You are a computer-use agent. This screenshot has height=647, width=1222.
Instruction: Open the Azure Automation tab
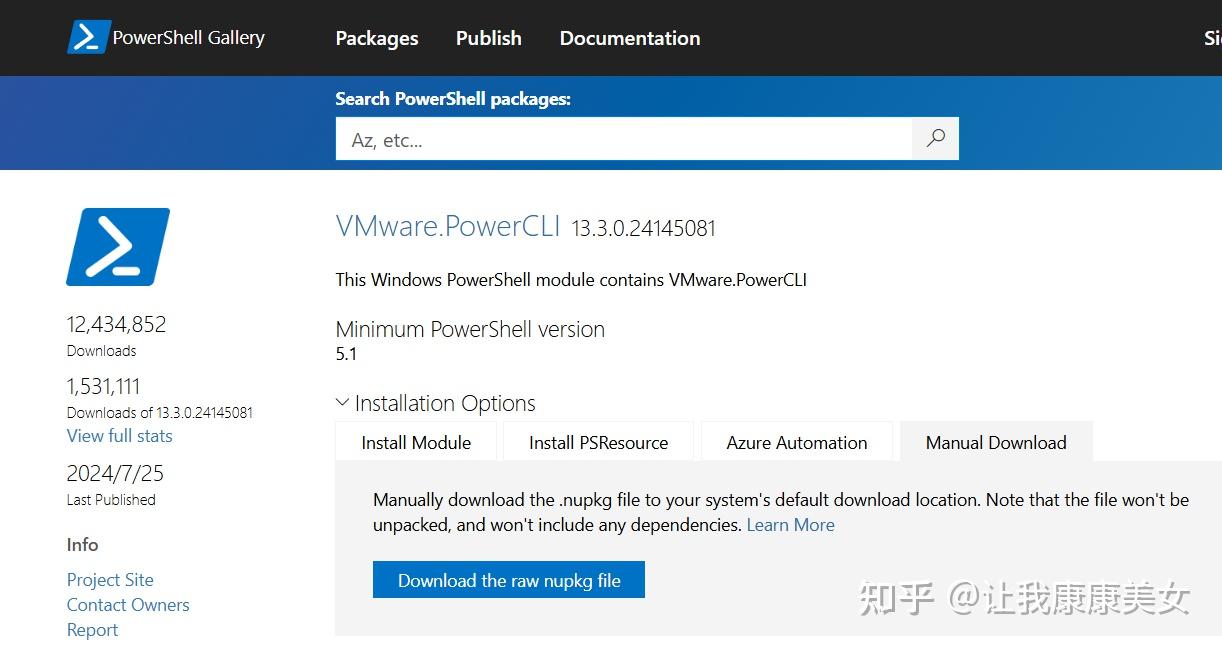(x=797, y=443)
